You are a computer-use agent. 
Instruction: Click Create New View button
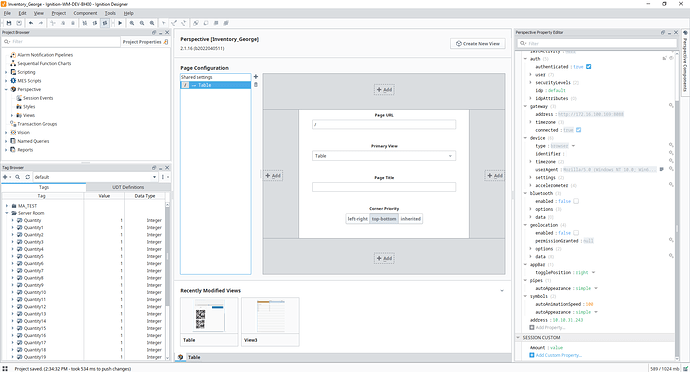pos(477,44)
